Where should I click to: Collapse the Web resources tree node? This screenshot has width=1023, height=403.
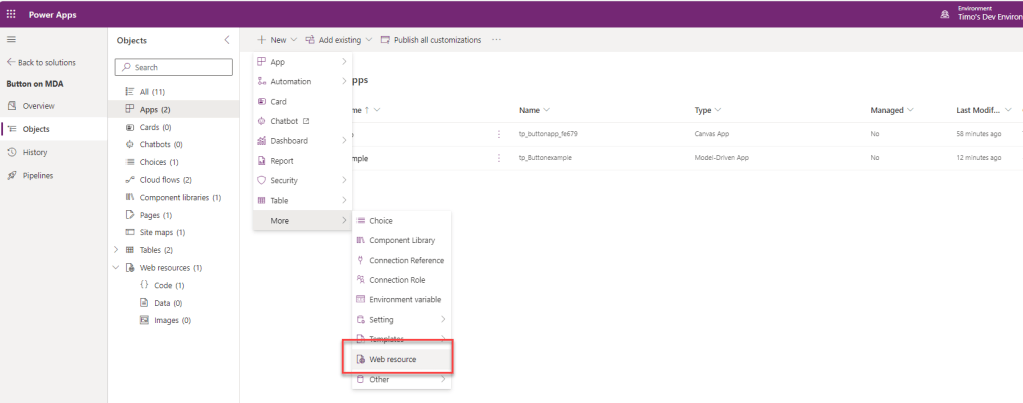coord(116,268)
